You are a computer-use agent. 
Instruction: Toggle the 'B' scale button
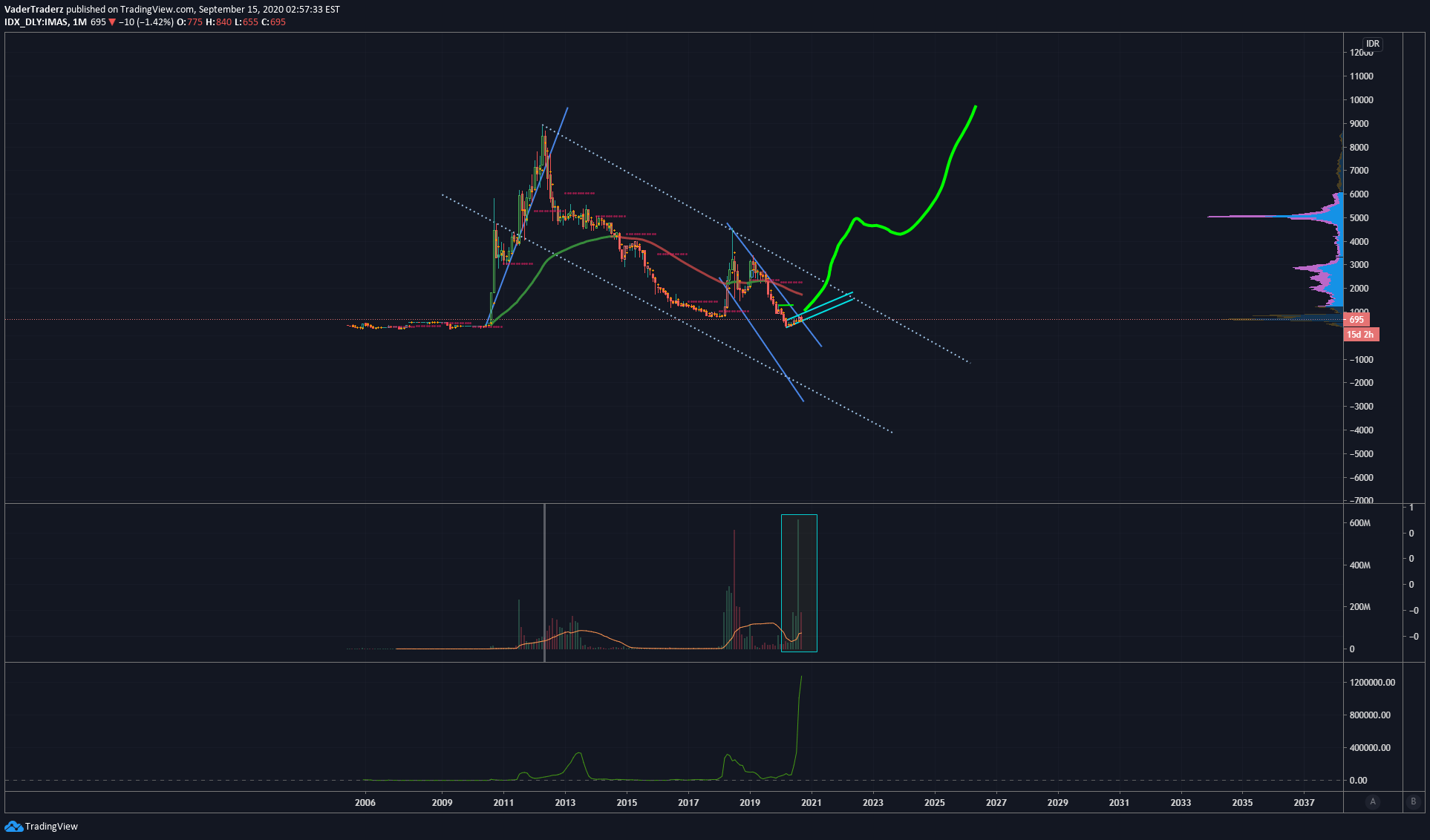(1413, 801)
